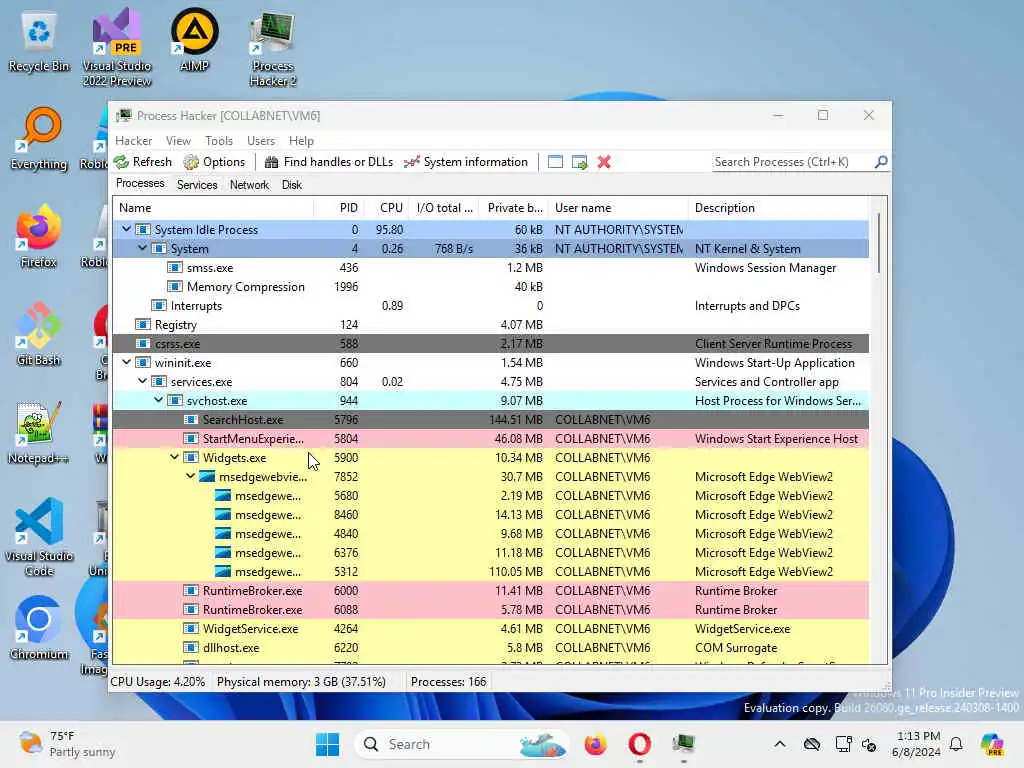Open Chromium desktop icon
Viewport: 1024px width, 768px height.
coord(39,629)
